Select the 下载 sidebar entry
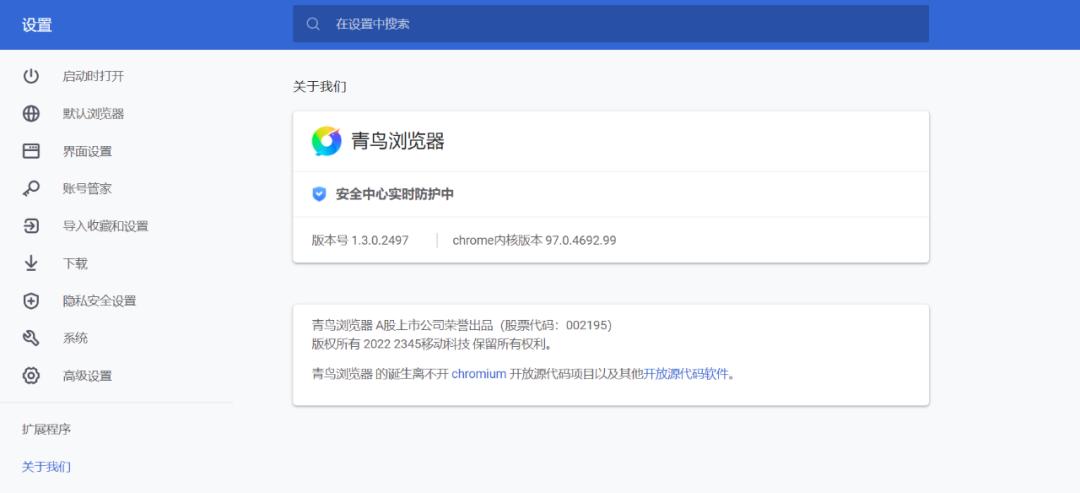 pyautogui.click(x=75, y=263)
